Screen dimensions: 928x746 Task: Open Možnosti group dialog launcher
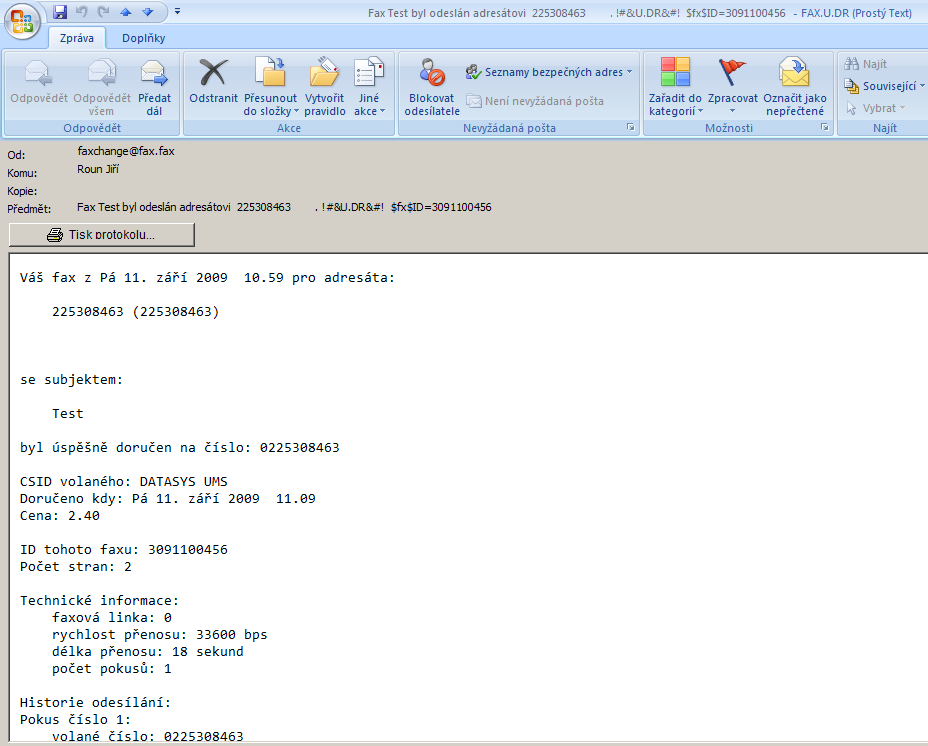pos(825,127)
